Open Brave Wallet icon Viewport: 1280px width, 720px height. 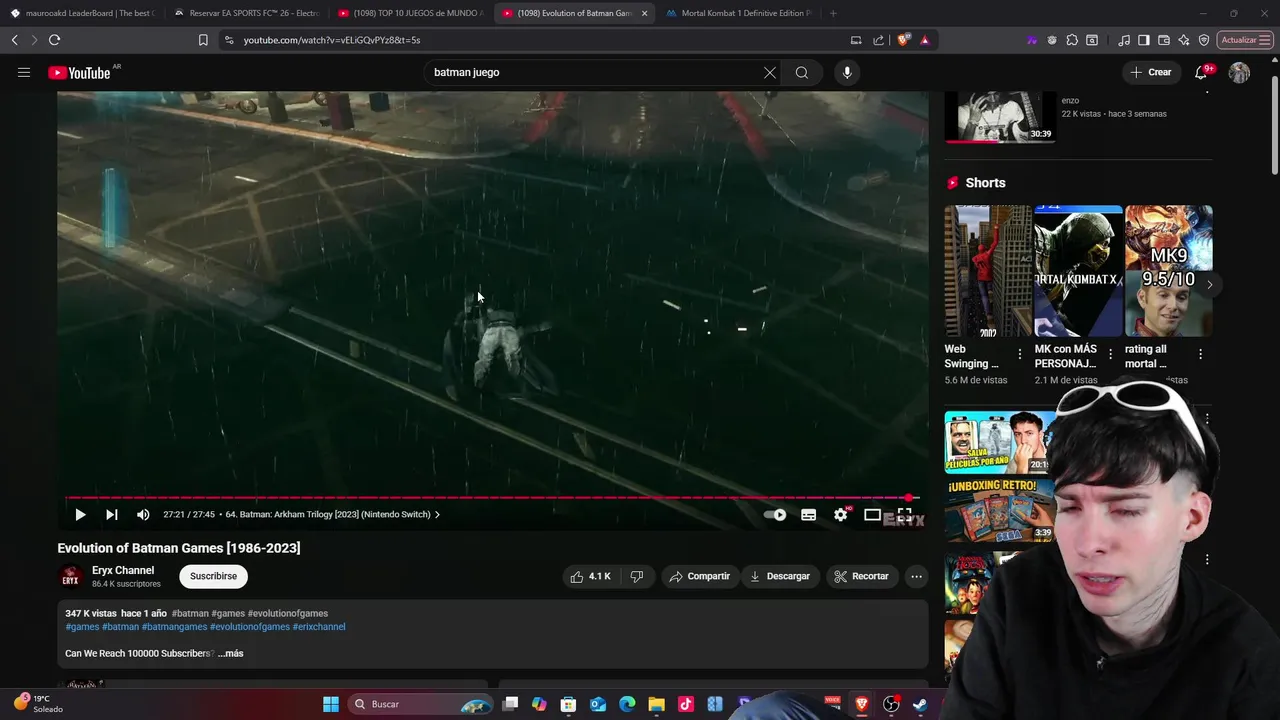pyautogui.click(x=1164, y=40)
